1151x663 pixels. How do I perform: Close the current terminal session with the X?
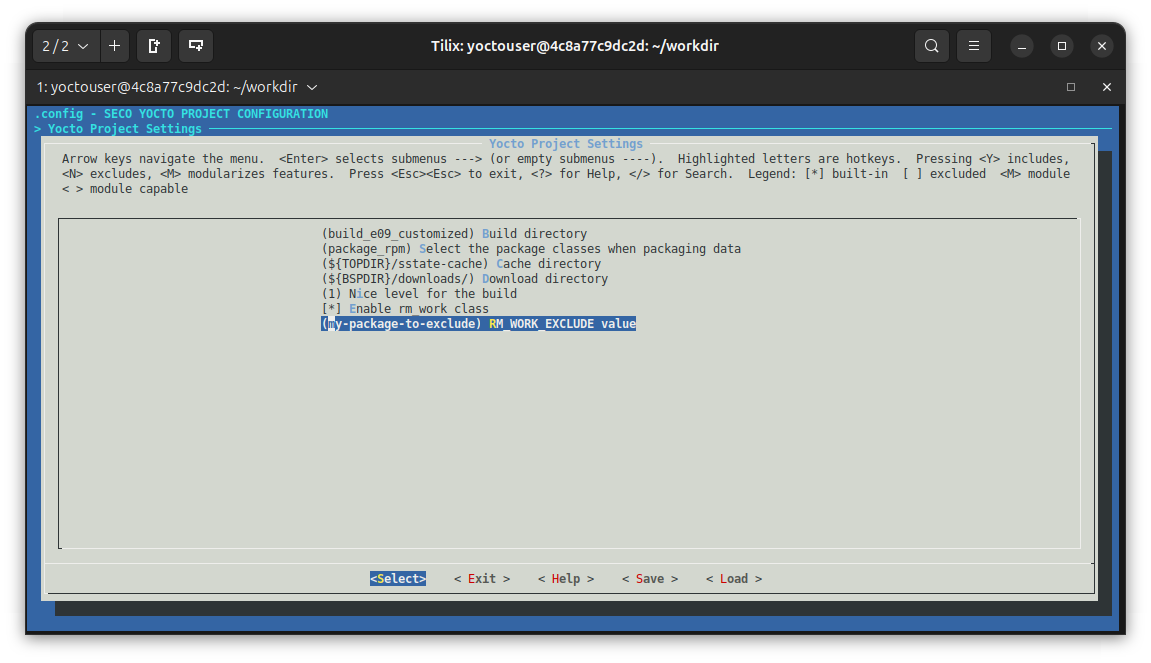click(x=1107, y=87)
